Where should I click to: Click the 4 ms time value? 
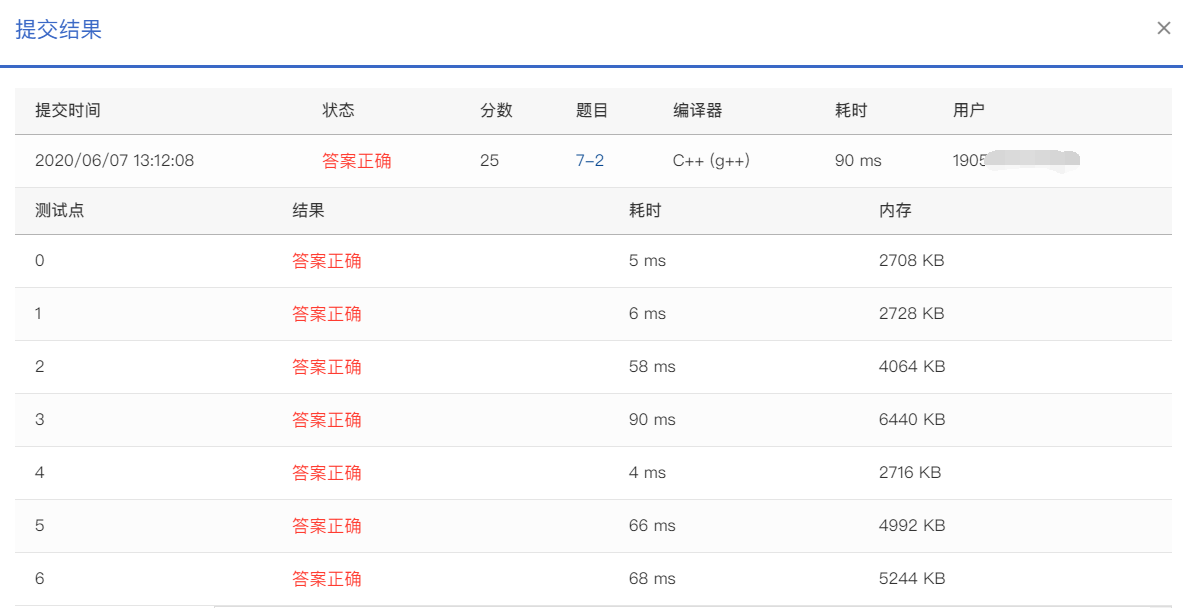647,473
